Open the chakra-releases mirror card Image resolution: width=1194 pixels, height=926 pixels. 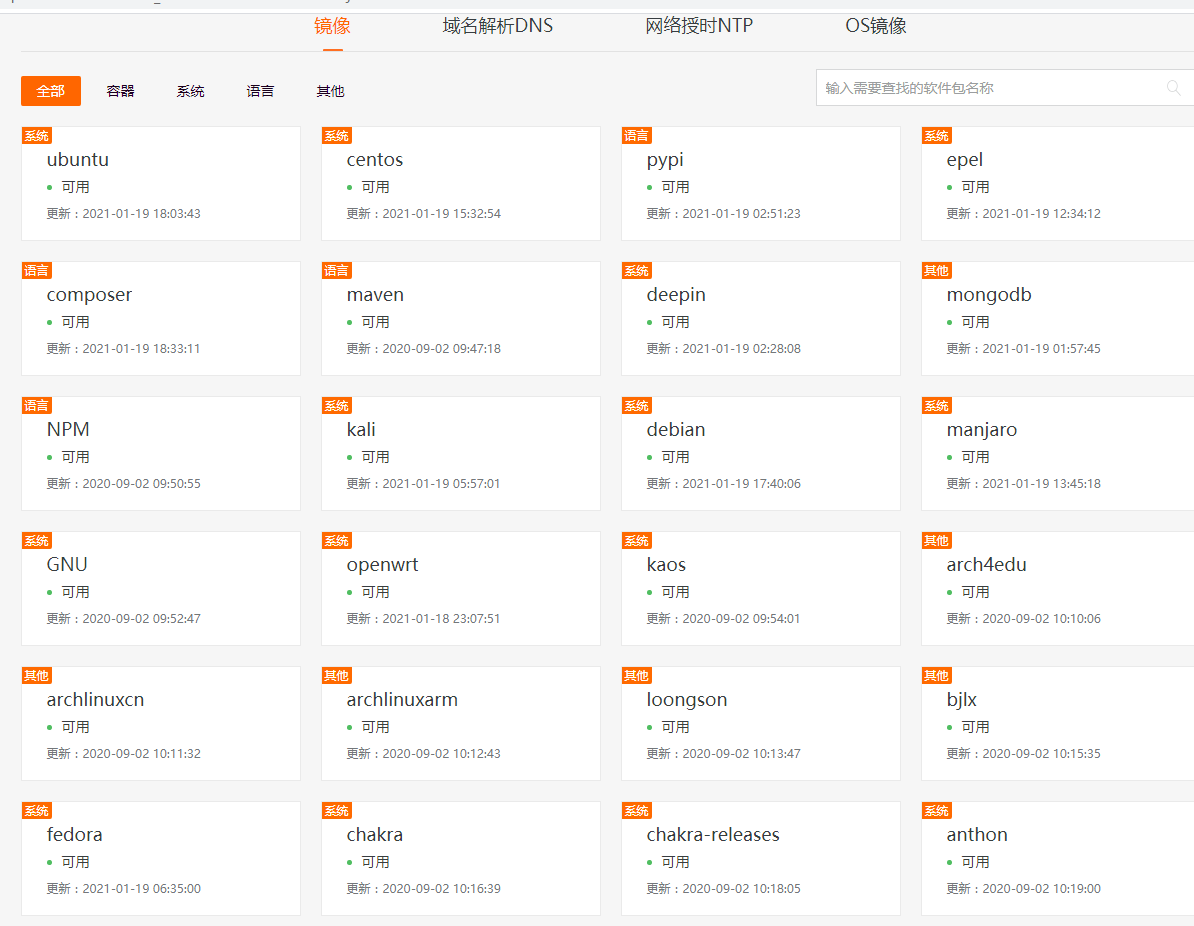(x=761, y=858)
